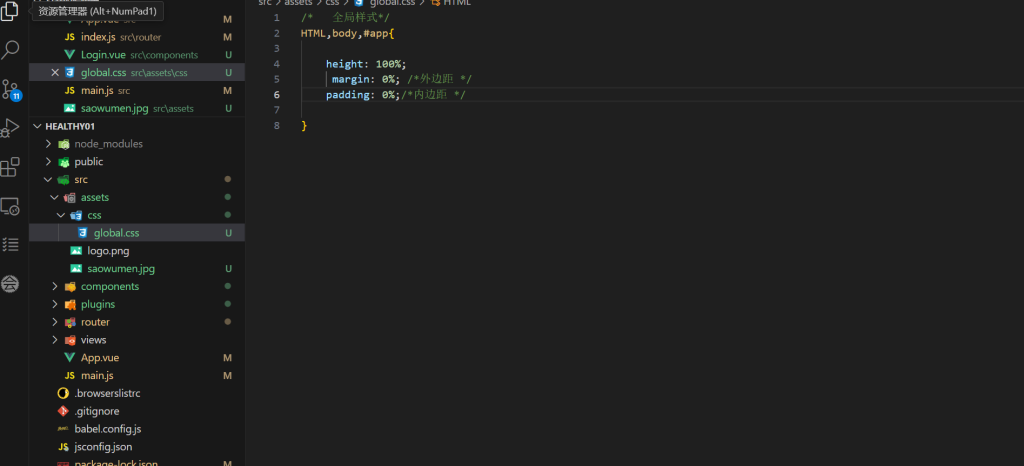Viewport: 1024px width, 466px height.
Task: Close global.css in the open editors list
Action: [x=55, y=73]
